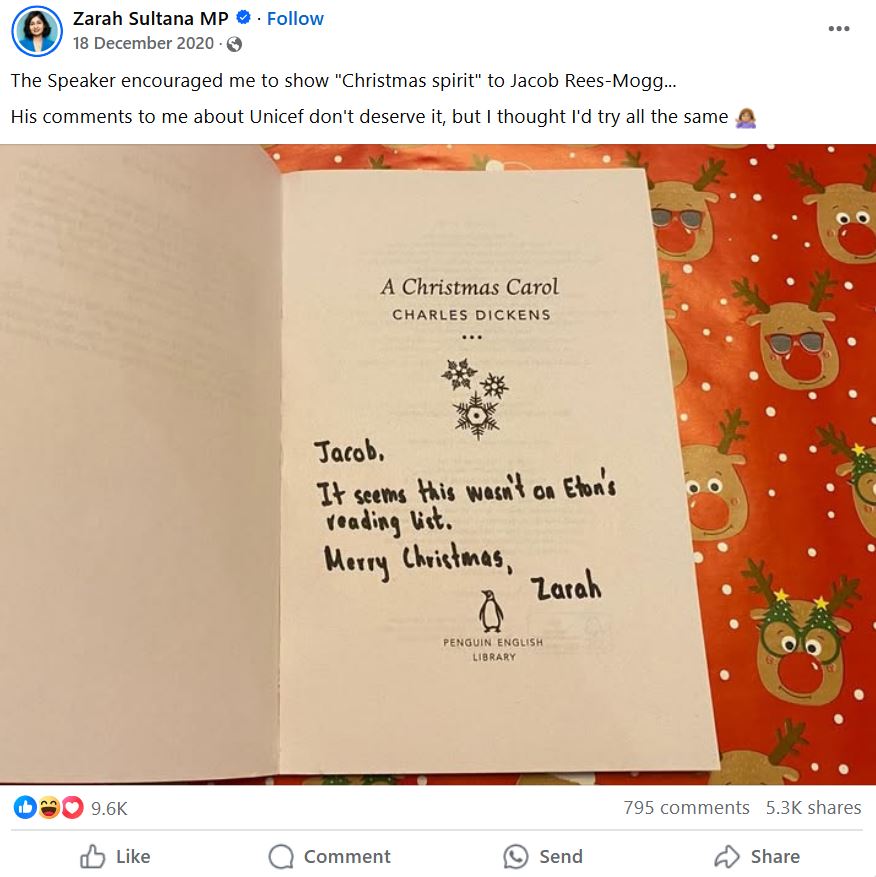Click the post text mentioning Jacob Rees-Mogg
The height and width of the screenshot is (877, 876).
pos(343,81)
